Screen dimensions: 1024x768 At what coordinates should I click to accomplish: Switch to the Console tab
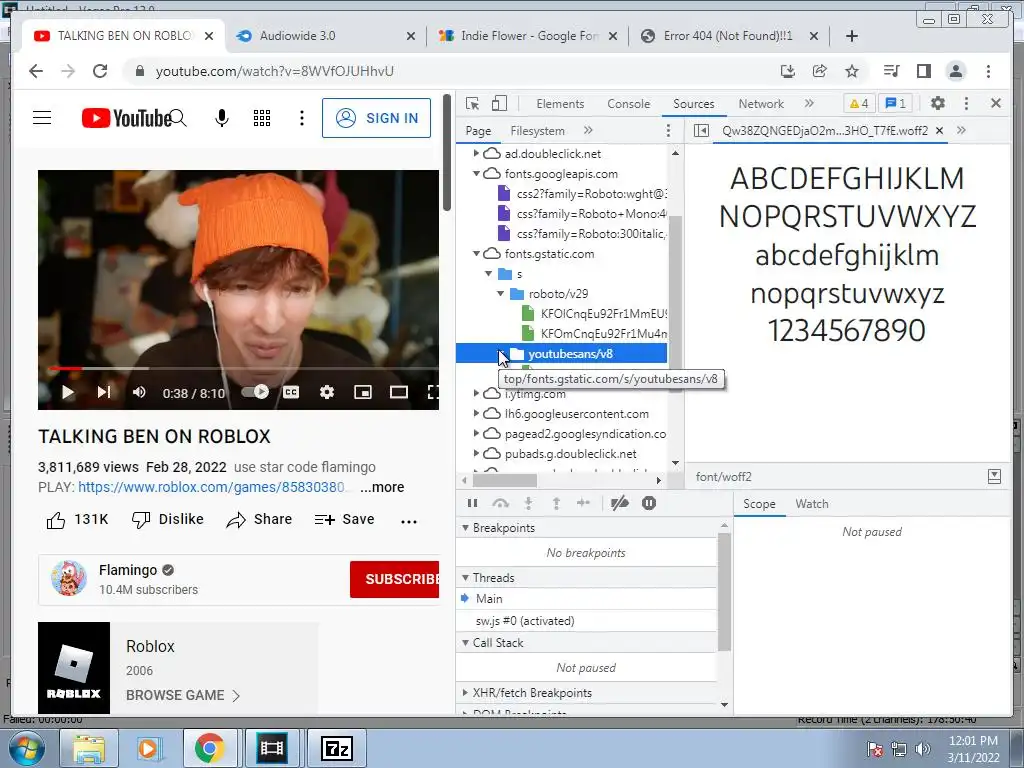628,104
